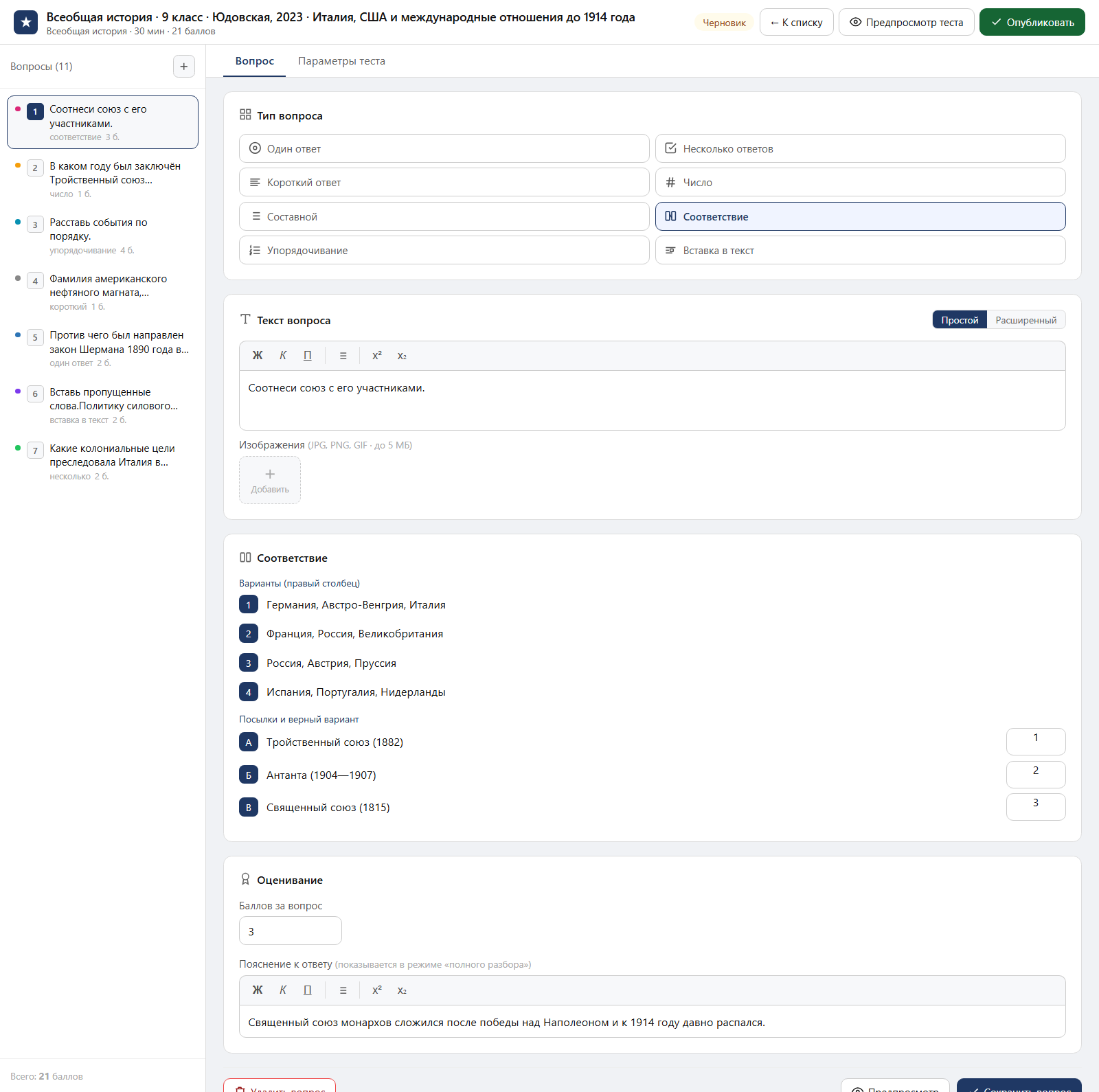Edit the answer box for Тройственный союз (1882)

point(1036,742)
